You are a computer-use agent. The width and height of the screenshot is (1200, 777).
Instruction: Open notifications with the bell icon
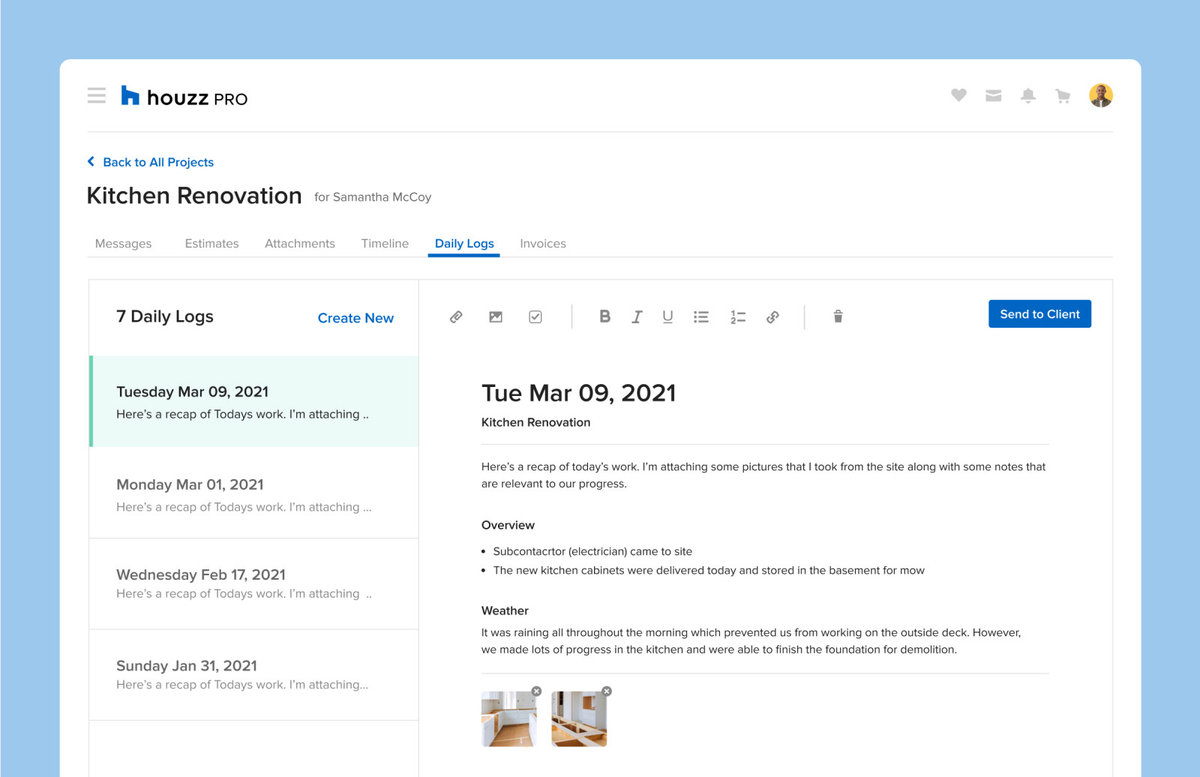[x=1028, y=95]
